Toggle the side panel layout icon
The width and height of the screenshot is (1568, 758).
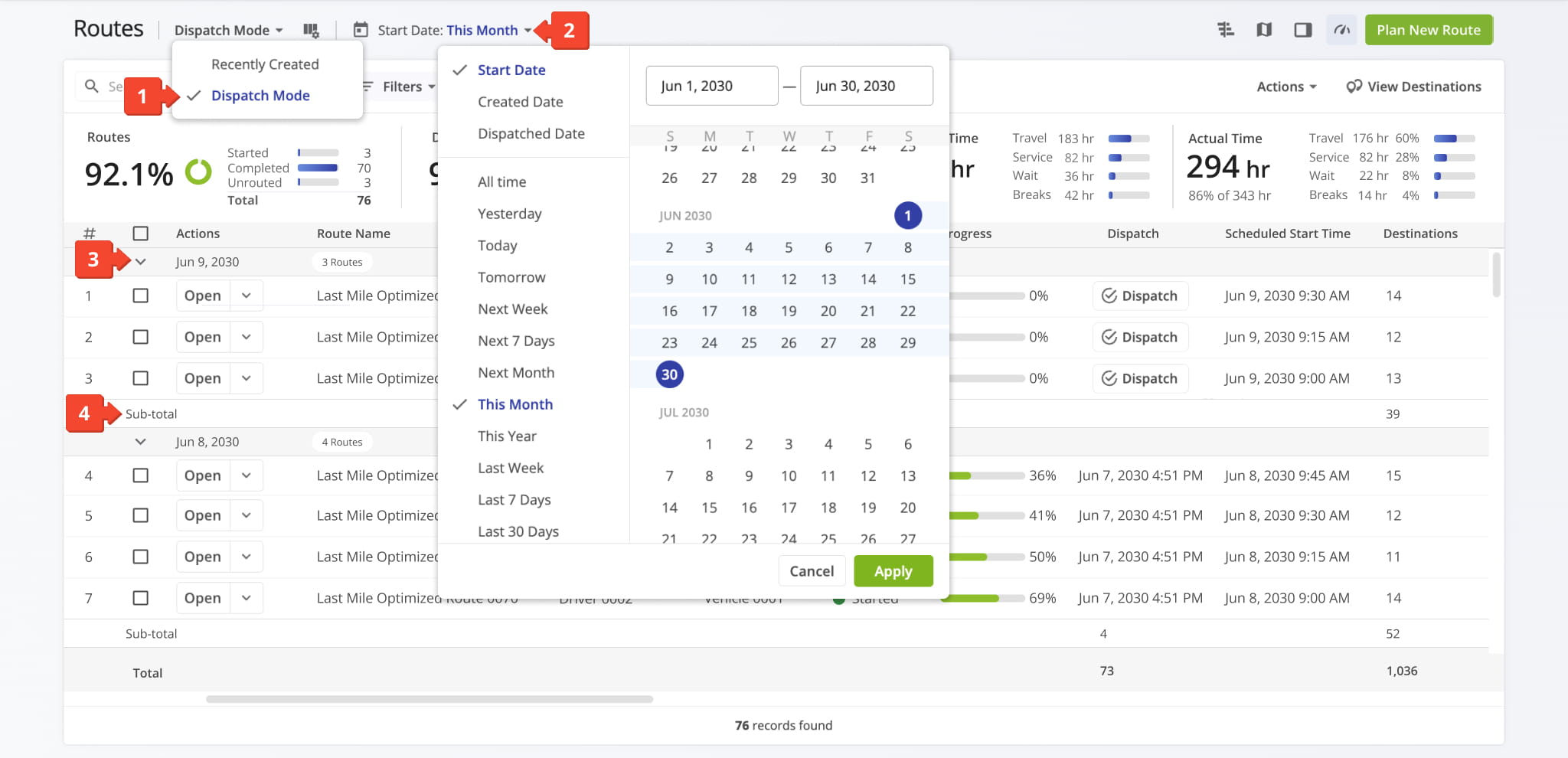[x=1302, y=30]
